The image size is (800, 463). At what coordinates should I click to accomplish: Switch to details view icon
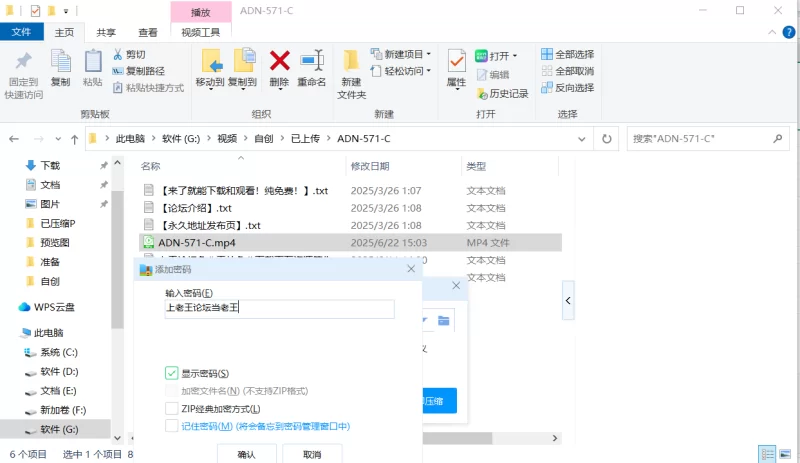(x=767, y=454)
